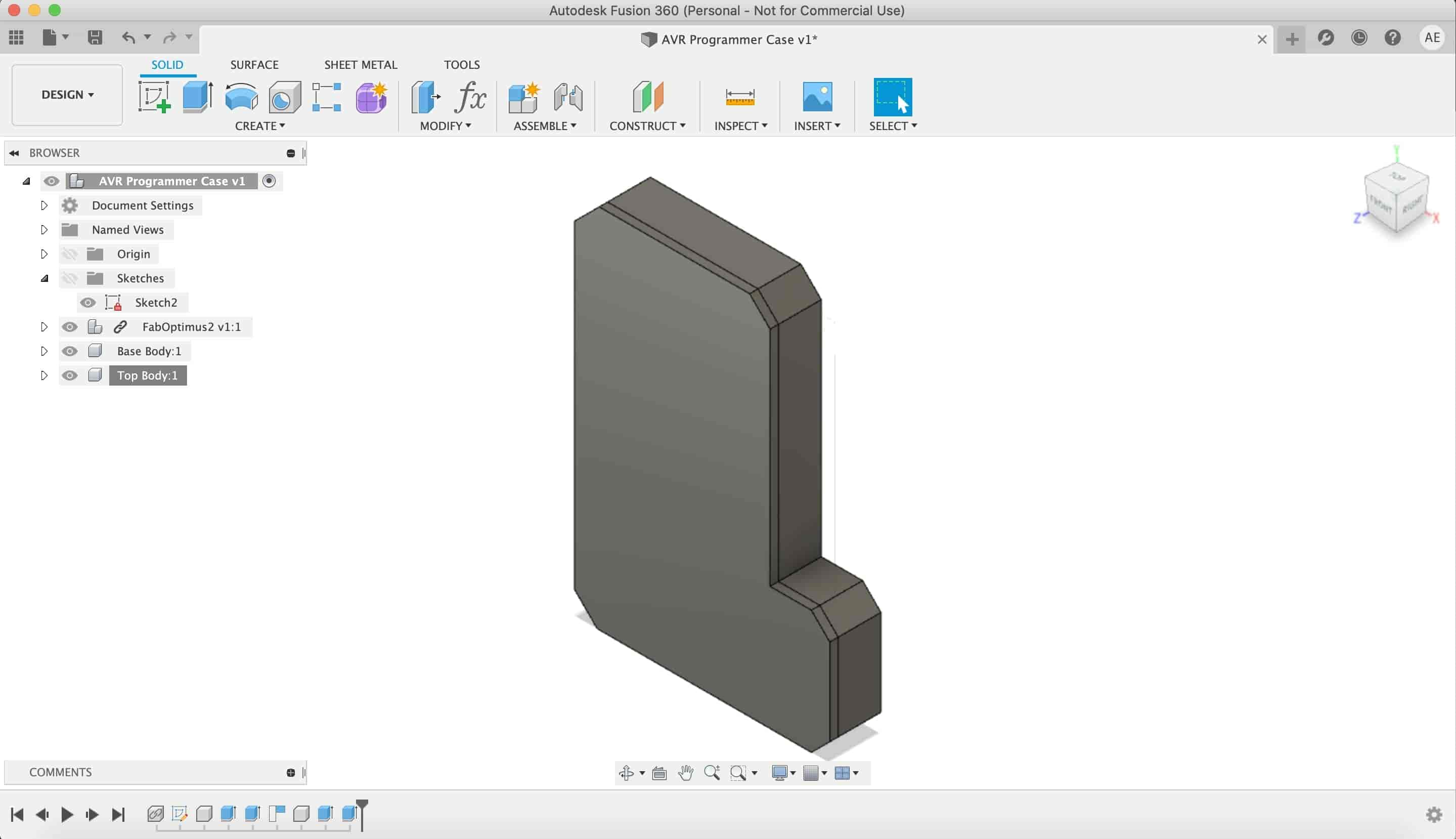Select the Hole tool
This screenshot has width=1456, height=839.
coord(284,97)
